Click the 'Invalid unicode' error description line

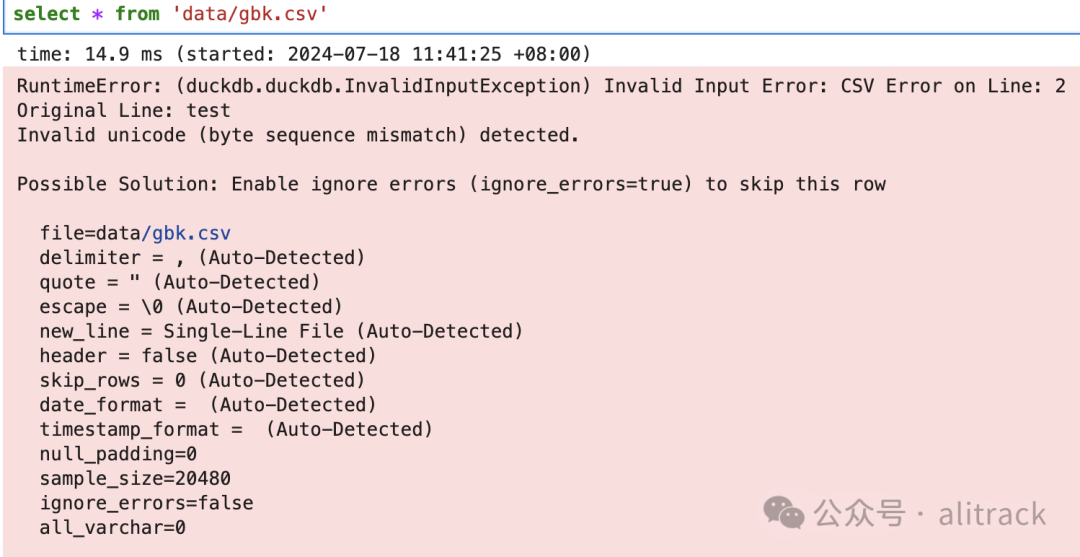[298, 135]
